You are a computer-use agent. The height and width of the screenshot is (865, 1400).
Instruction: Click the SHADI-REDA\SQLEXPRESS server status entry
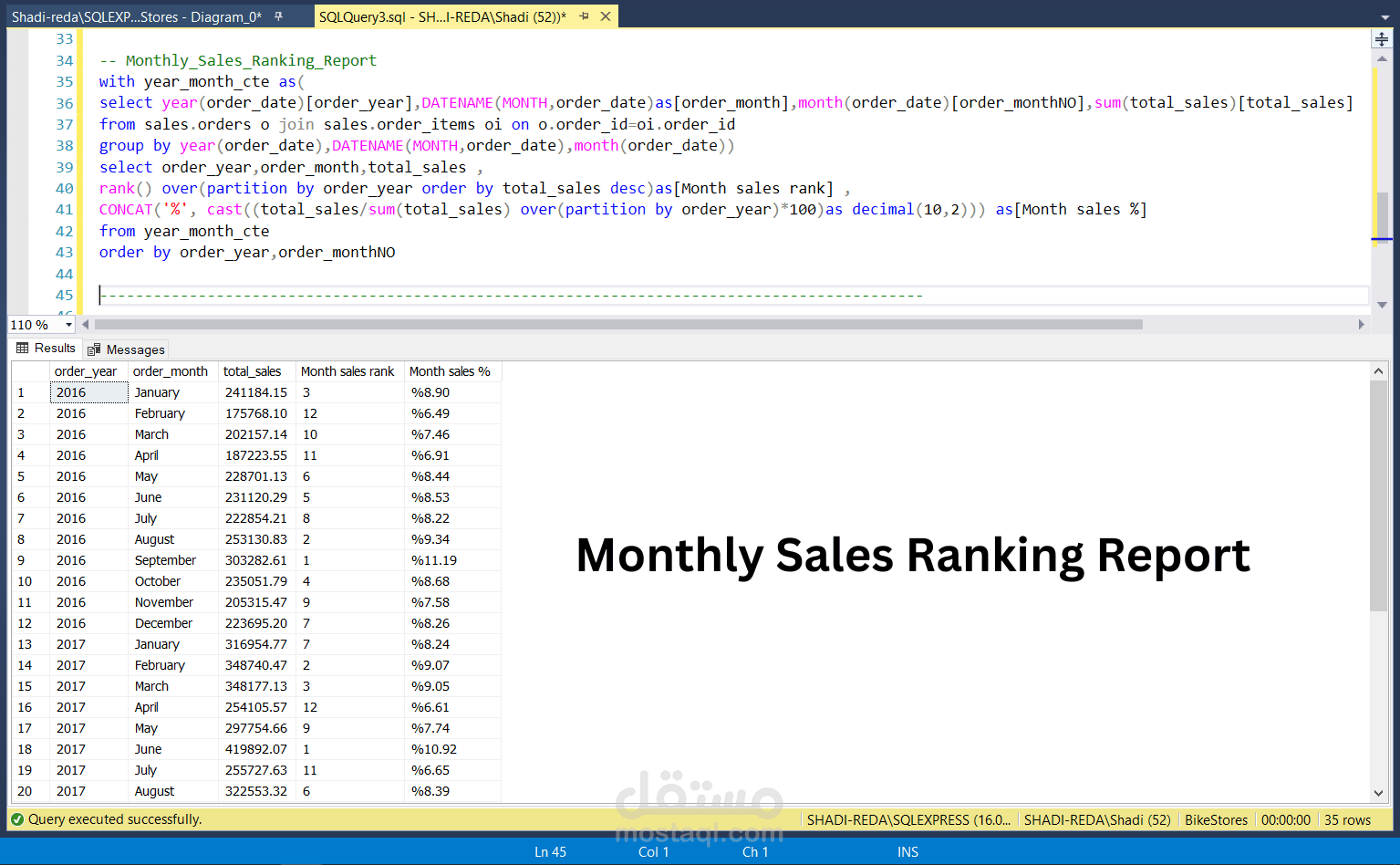908,819
